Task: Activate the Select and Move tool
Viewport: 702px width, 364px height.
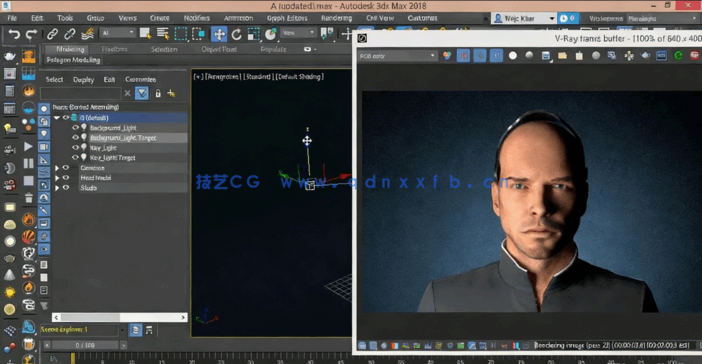Action: pyautogui.click(x=219, y=34)
